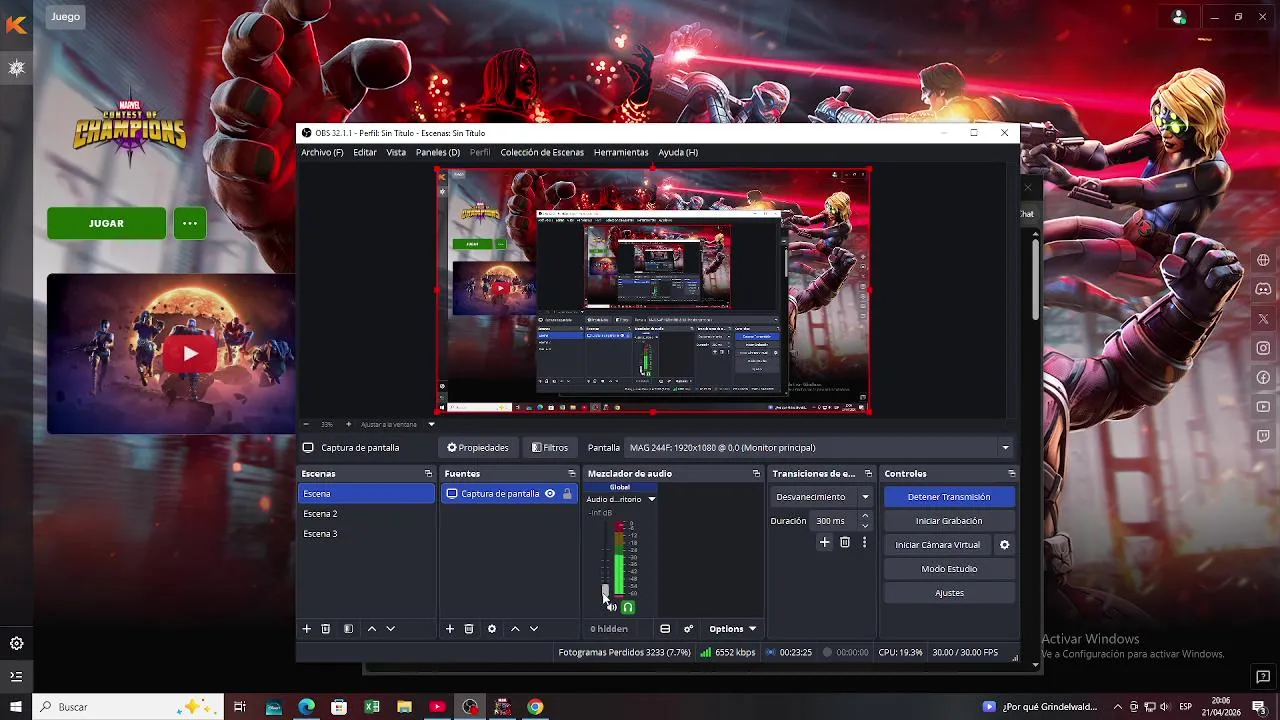This screenshot has width=1280, height=720.
Task: Add a transition with plus icon
Action: click(824, 542)
